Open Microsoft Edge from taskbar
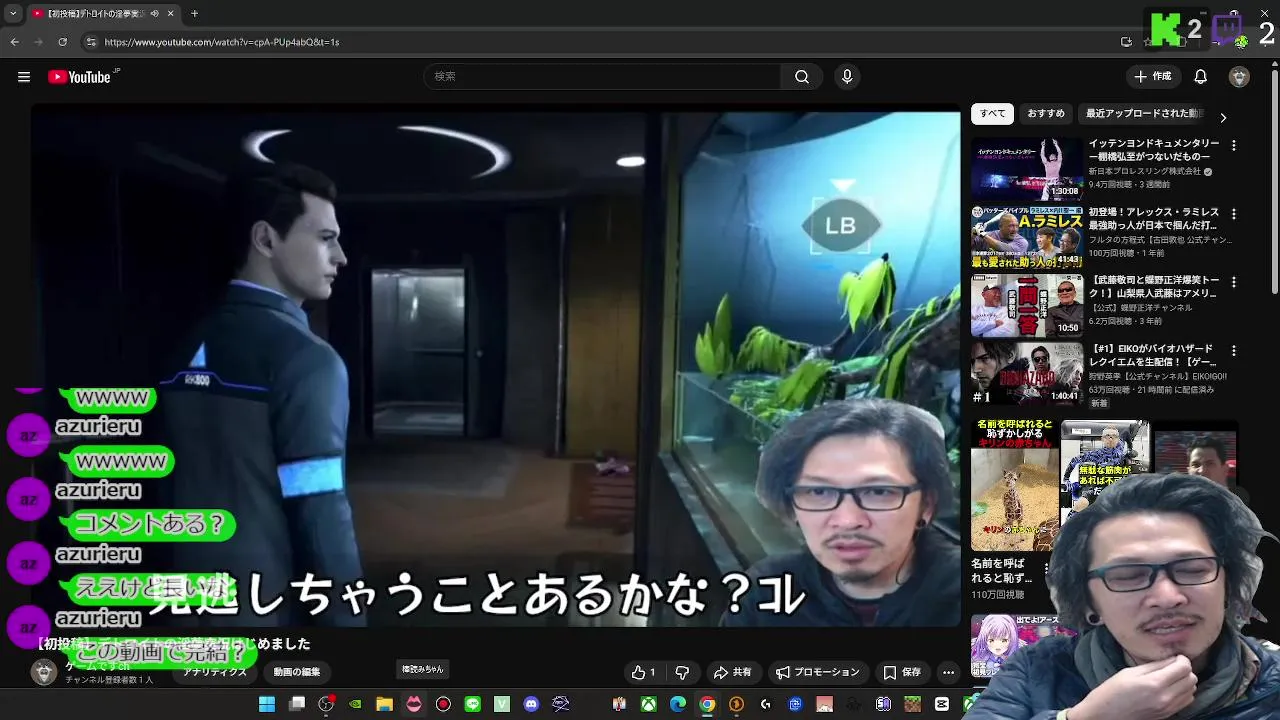The image size is (1280, 720). [x=678, y=704]
